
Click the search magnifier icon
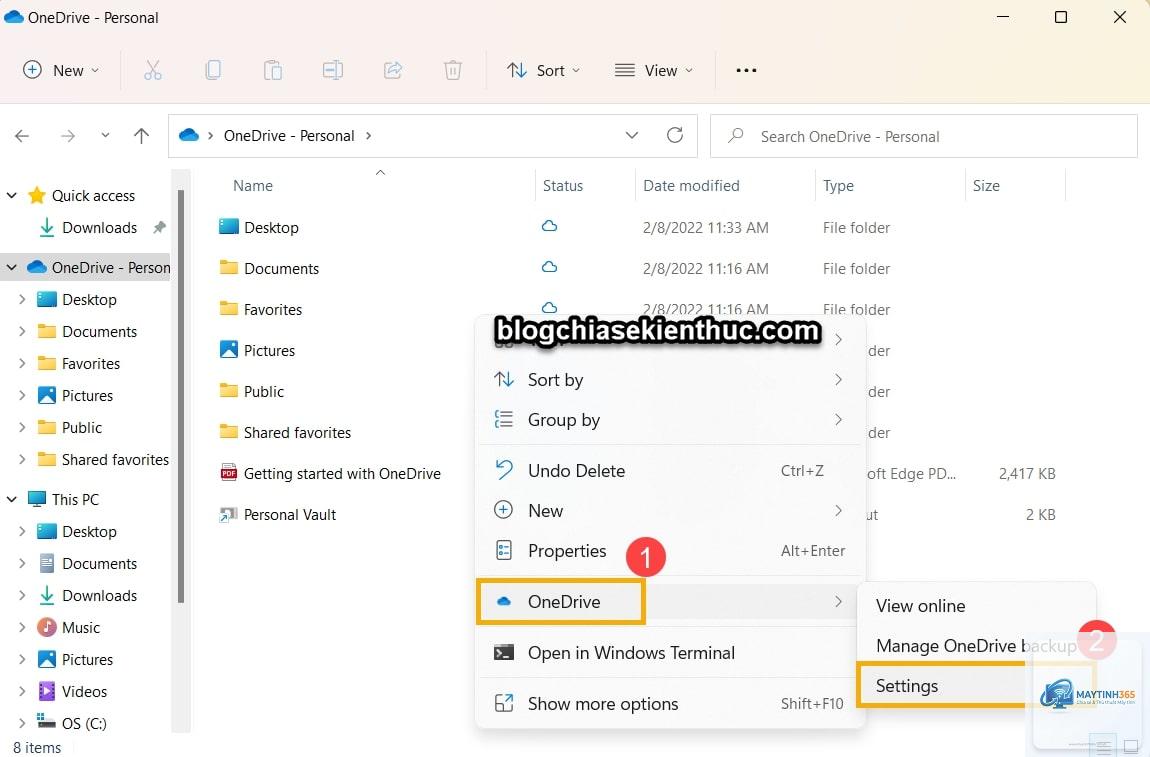736,136
